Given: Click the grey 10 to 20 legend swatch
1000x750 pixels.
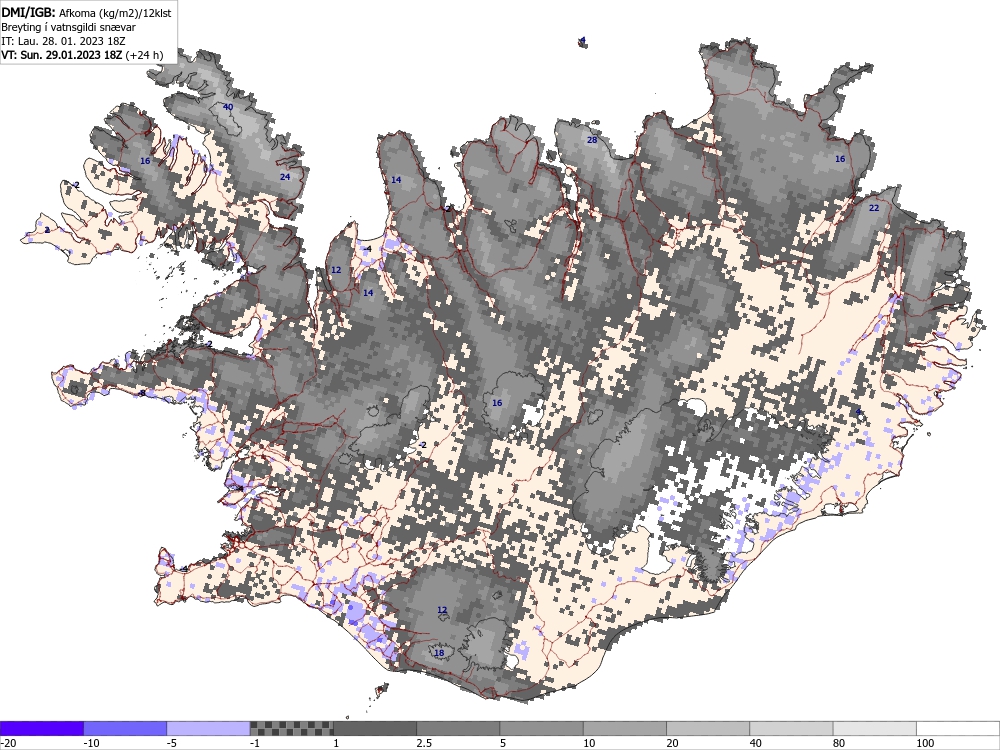Looking at the screenshot, I should click(625, 728).
